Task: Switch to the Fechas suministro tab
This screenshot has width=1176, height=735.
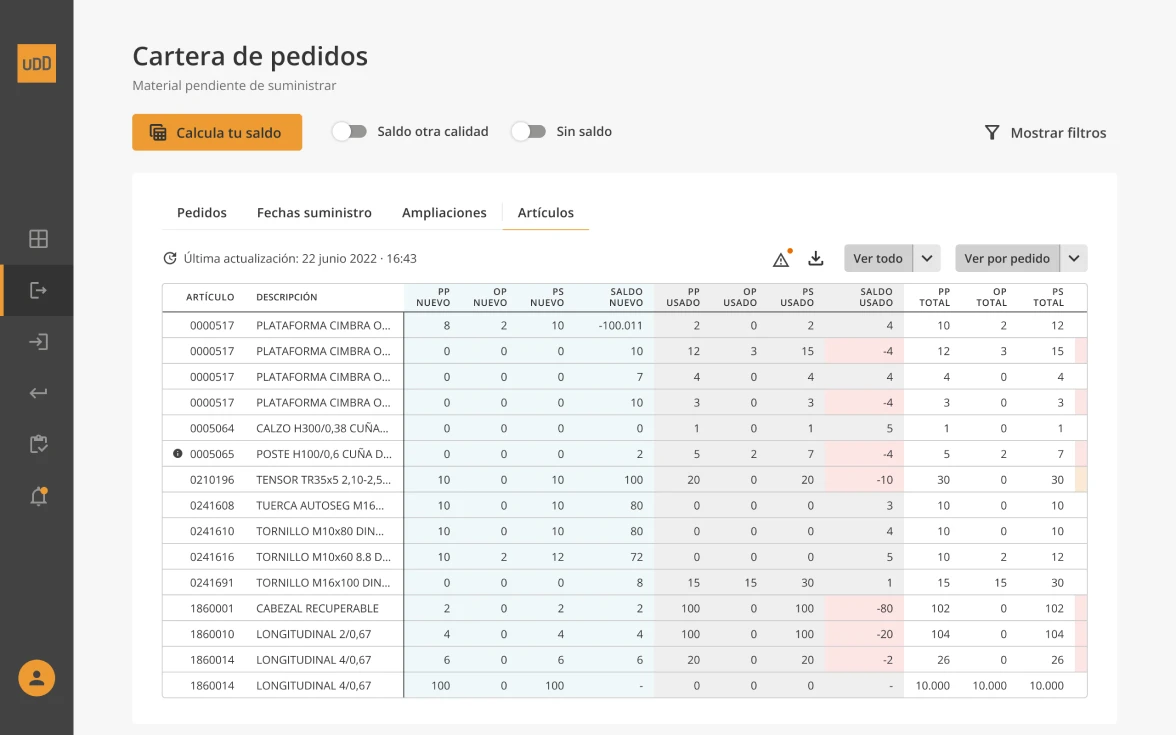Action: pos(314,212)
